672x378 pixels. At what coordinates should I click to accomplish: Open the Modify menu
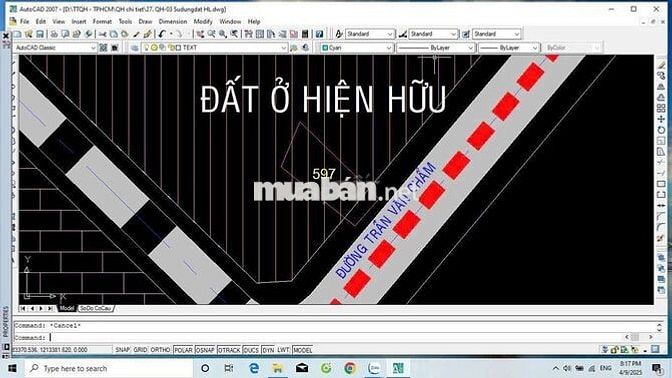click(203, 21)
